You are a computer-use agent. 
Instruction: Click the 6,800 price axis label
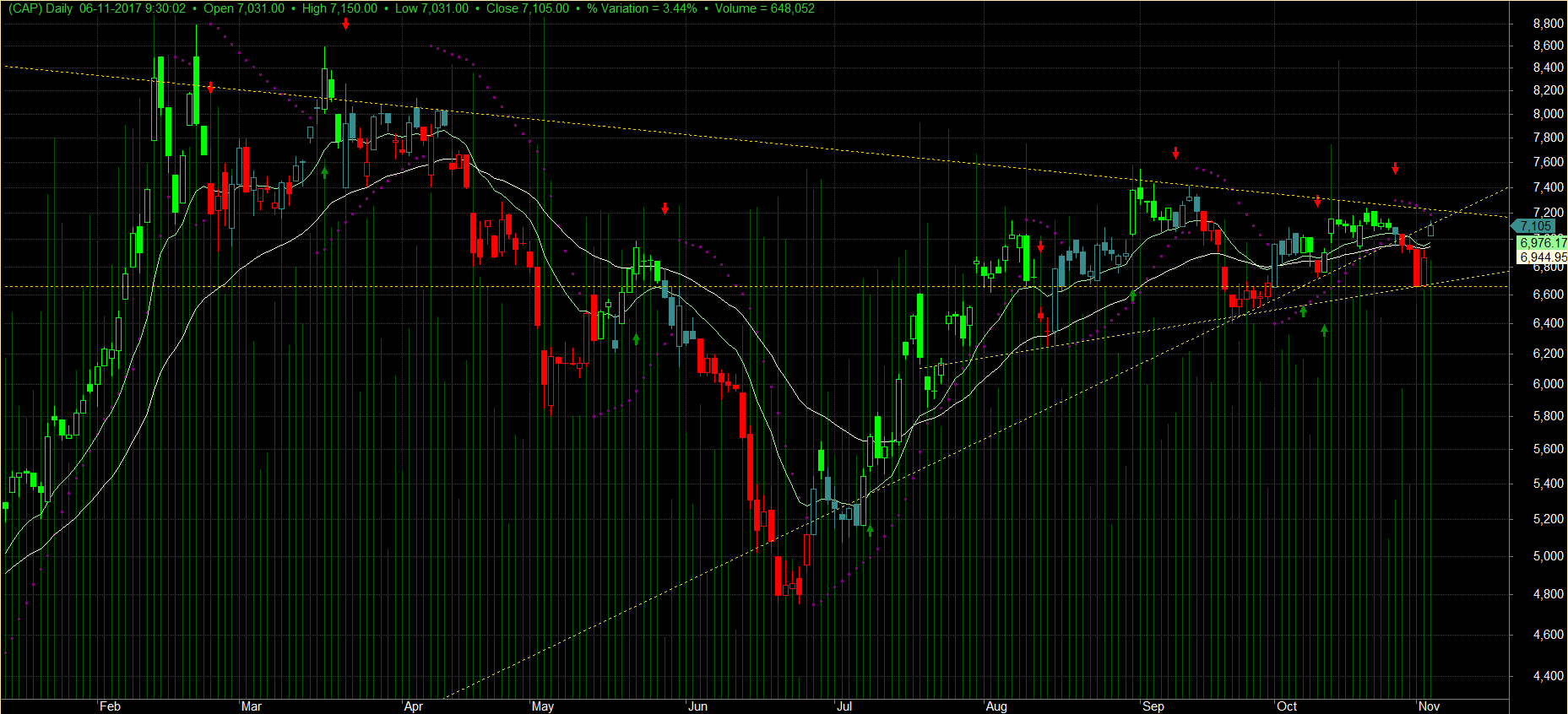pyautogui.click(x=1548, y=267)
